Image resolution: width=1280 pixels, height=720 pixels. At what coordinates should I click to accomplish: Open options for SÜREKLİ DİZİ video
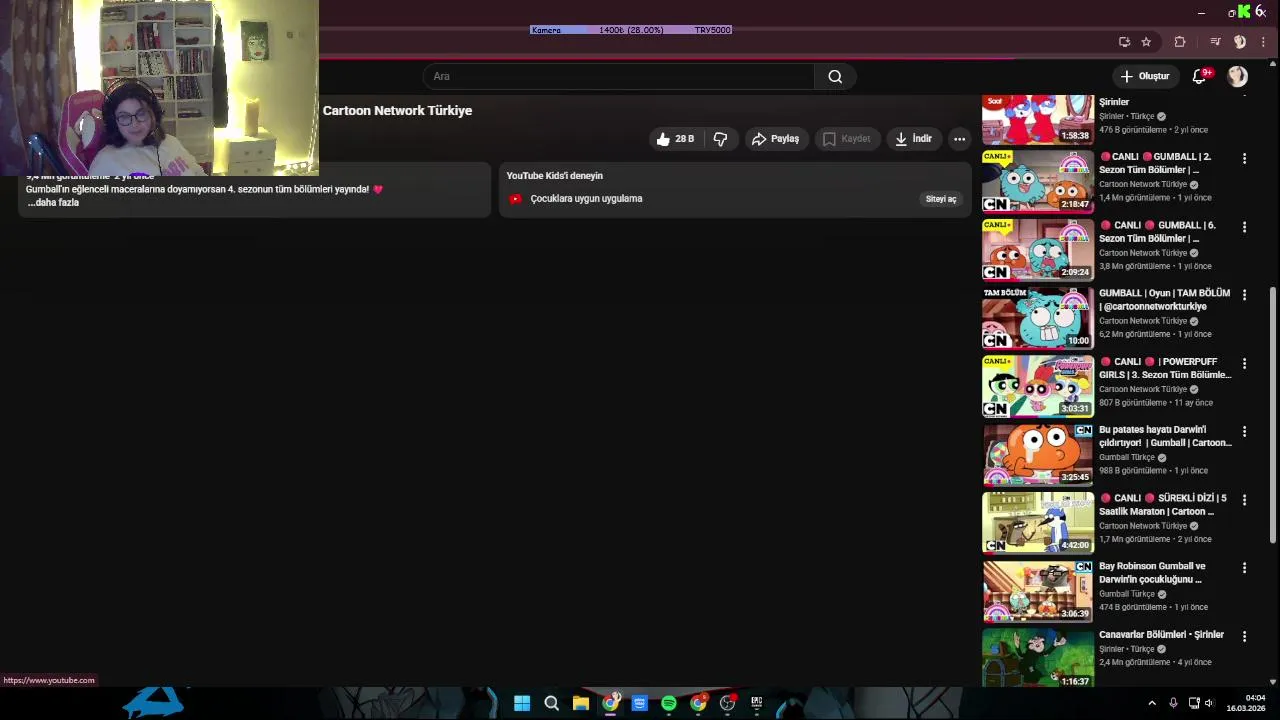click(x=1244, y=500)
